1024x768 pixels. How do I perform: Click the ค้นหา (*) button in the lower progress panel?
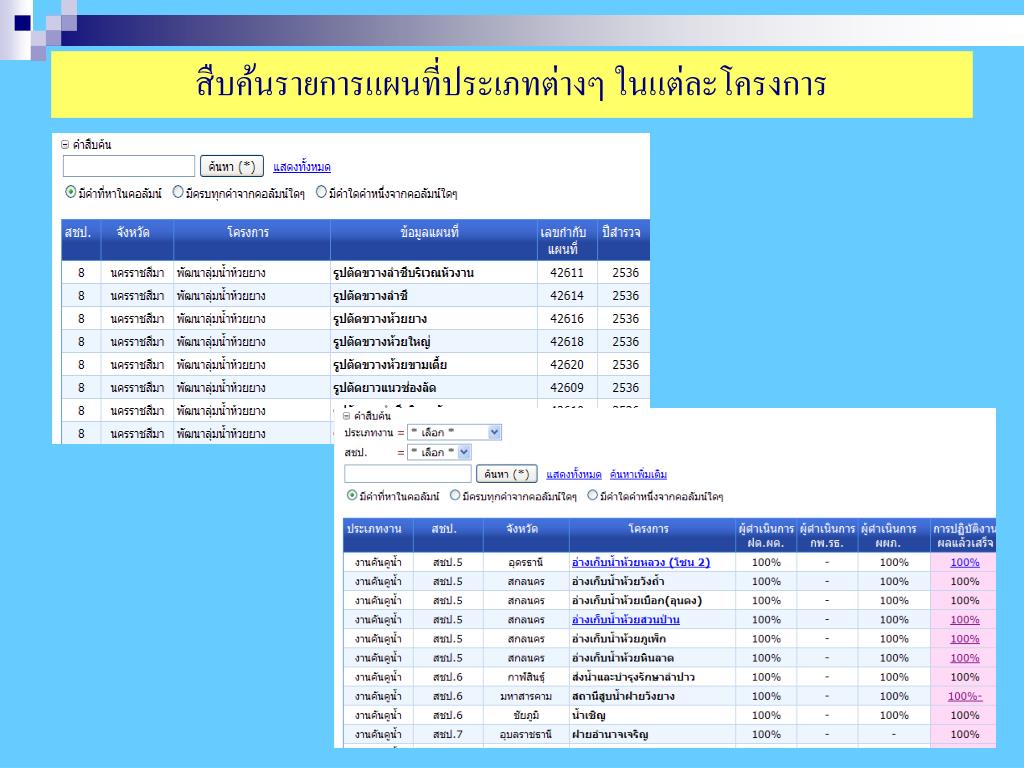click(x=507, y=474)
